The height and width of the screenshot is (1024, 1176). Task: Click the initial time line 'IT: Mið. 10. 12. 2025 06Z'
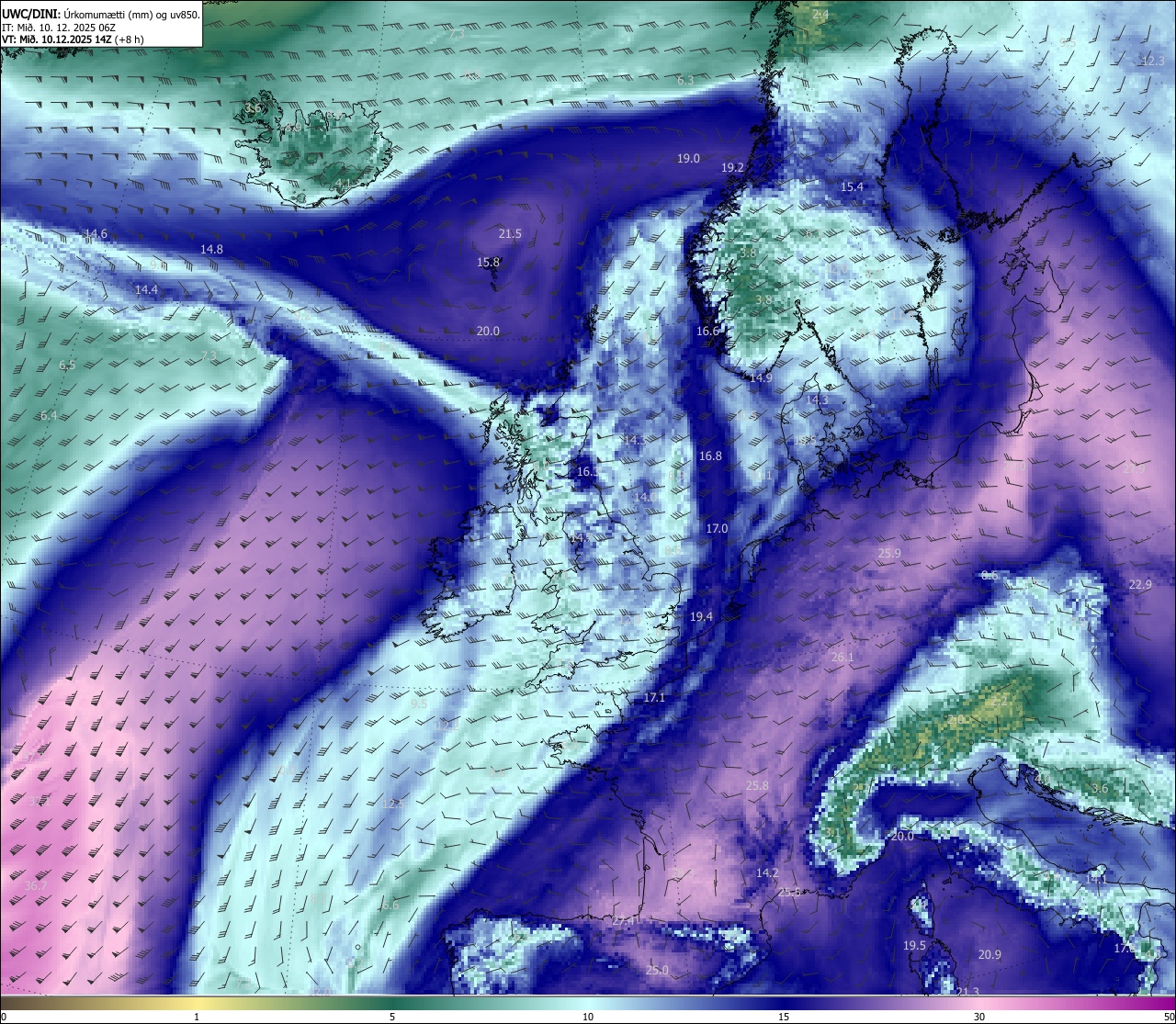pyautogui.click(x=59, y=28)
